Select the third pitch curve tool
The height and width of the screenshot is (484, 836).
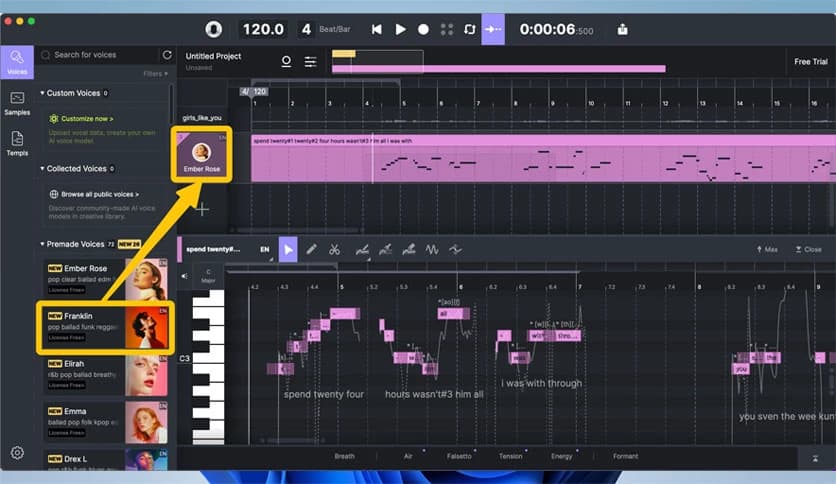click(x=409, y=249)
